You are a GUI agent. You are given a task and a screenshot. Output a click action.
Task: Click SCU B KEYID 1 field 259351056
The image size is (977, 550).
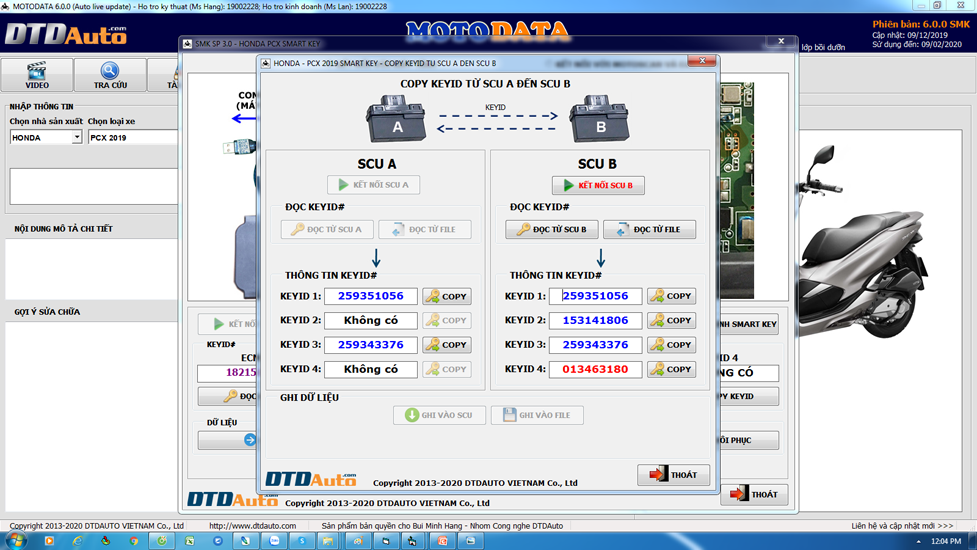click(x=595, y=296)
